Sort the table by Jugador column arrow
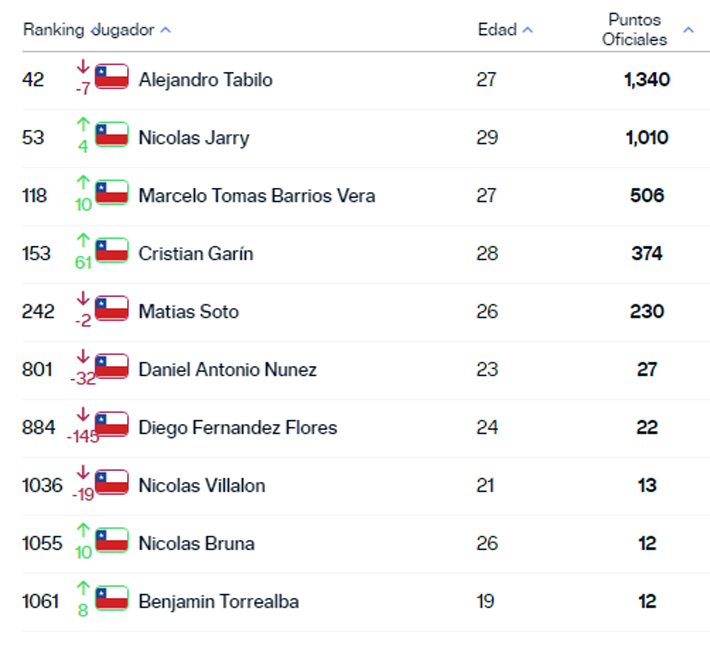 click(166, 30)
